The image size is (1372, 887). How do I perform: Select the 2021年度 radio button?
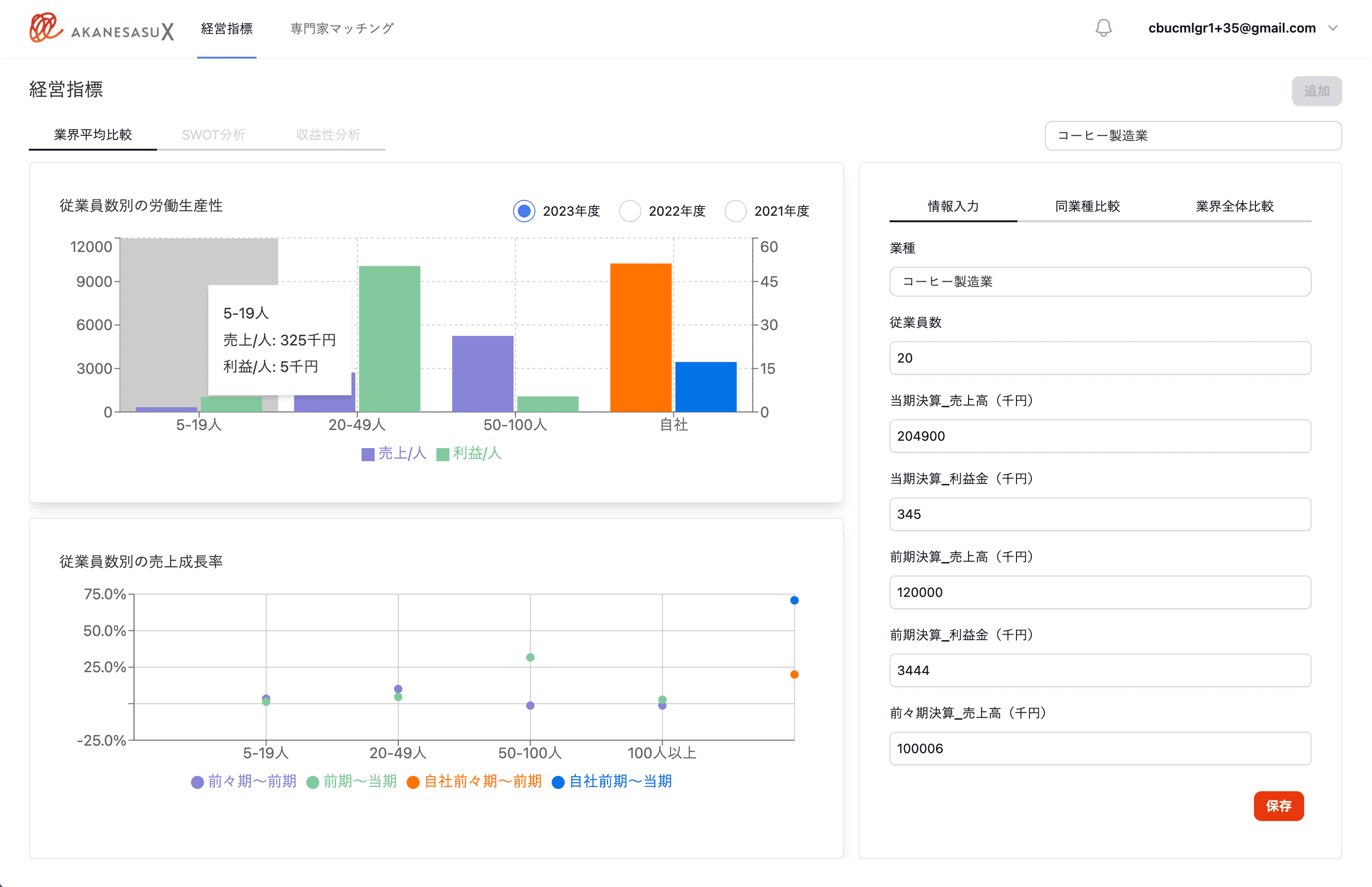tap(735, 211)
